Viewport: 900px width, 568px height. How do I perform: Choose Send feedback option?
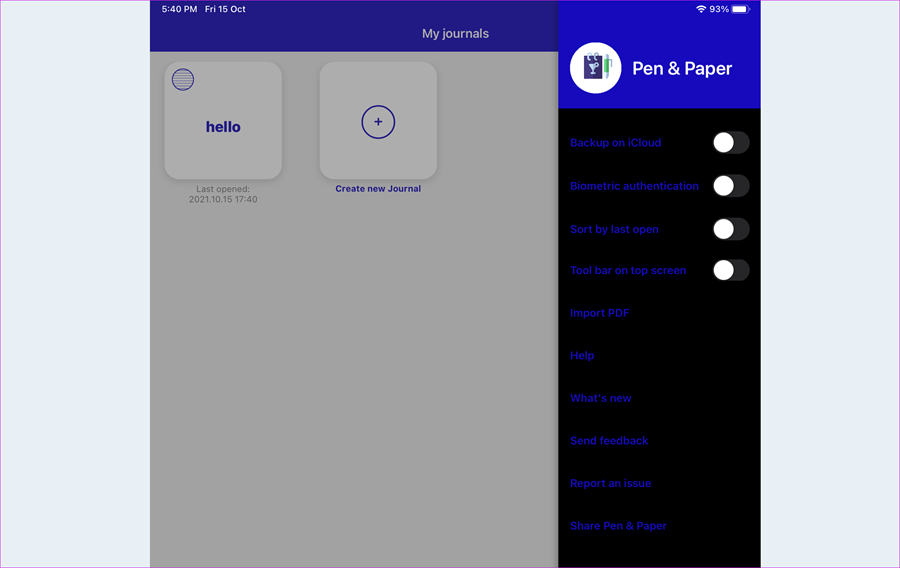(x=609, y=441)
